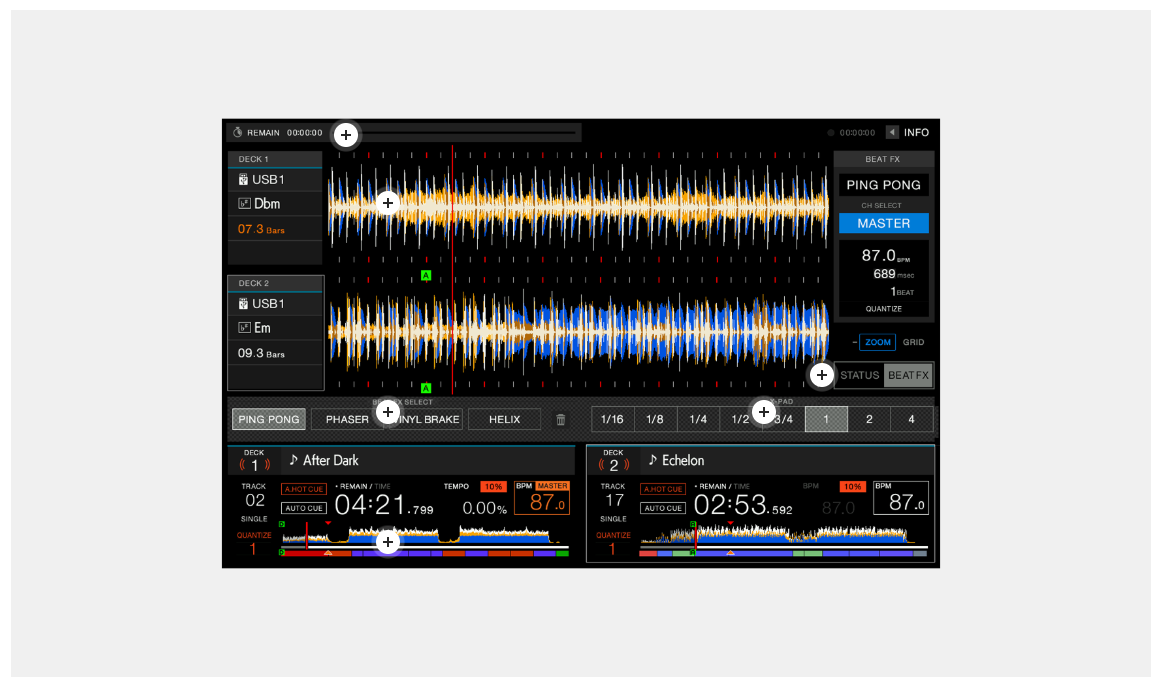The image size is (1158, 684).
Task: Expand the 10% tempo range on Deck 1
Action: (x=493, y=486)
